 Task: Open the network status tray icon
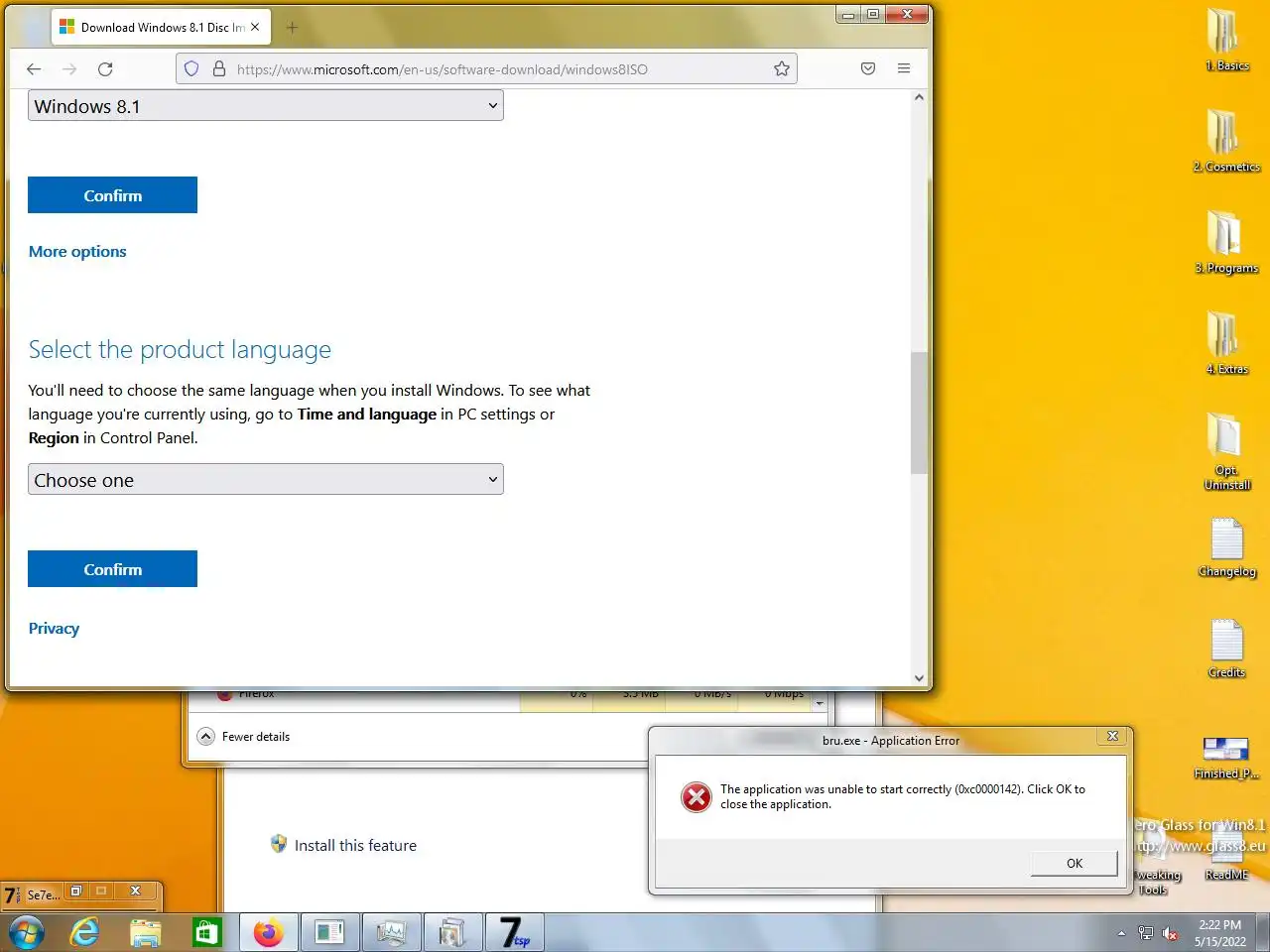click(1146, 933)
